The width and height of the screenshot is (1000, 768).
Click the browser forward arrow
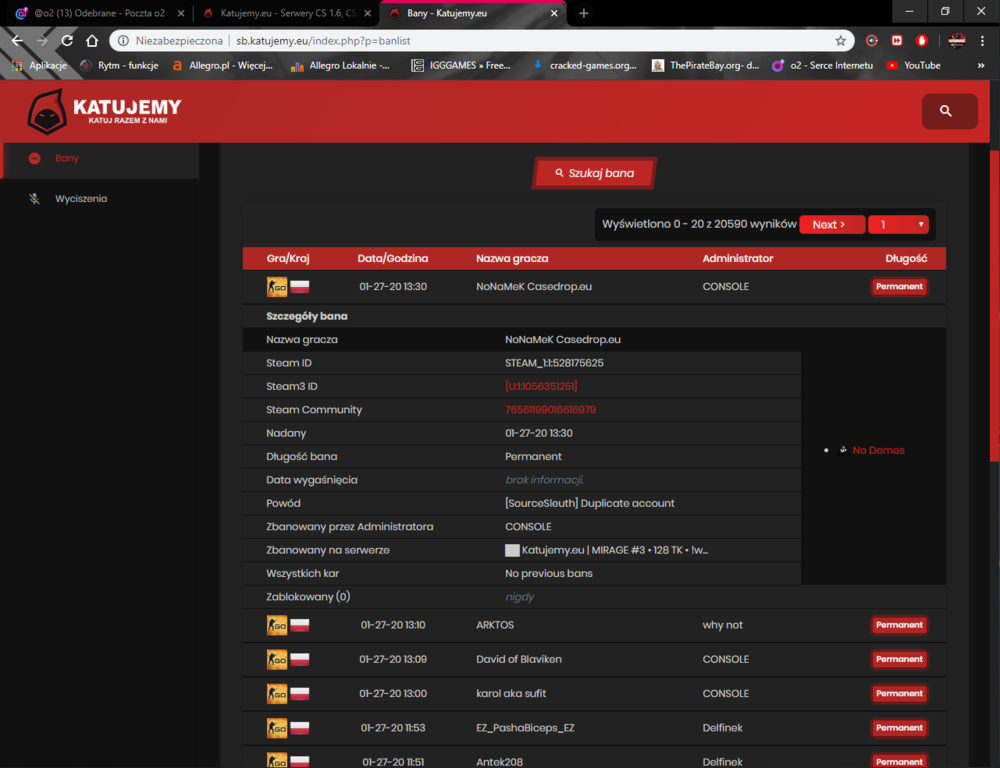pos(42,41)
